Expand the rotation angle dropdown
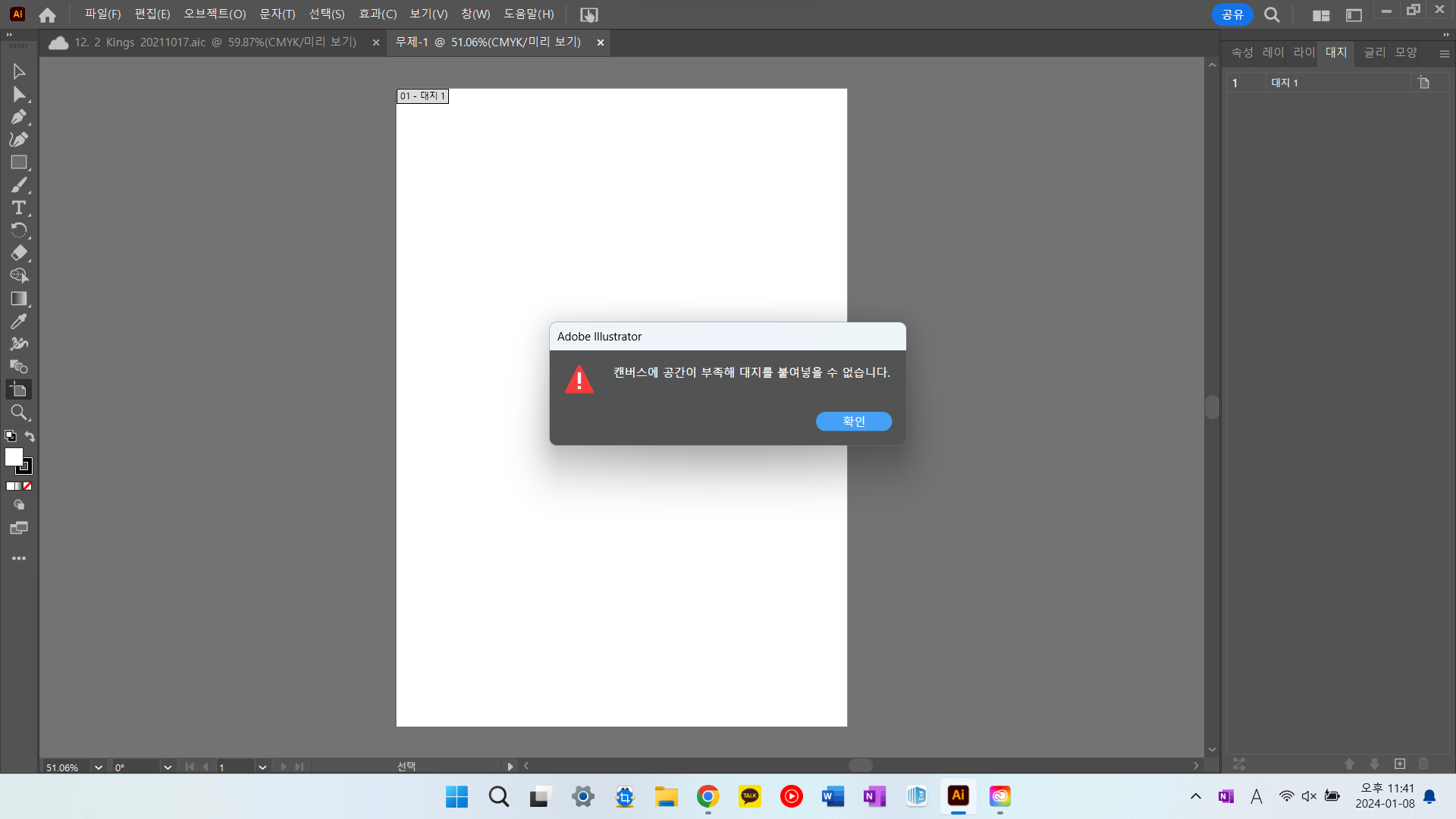Image resolution: width=1456 pixels, height=819 pixels. pos(167,767)
